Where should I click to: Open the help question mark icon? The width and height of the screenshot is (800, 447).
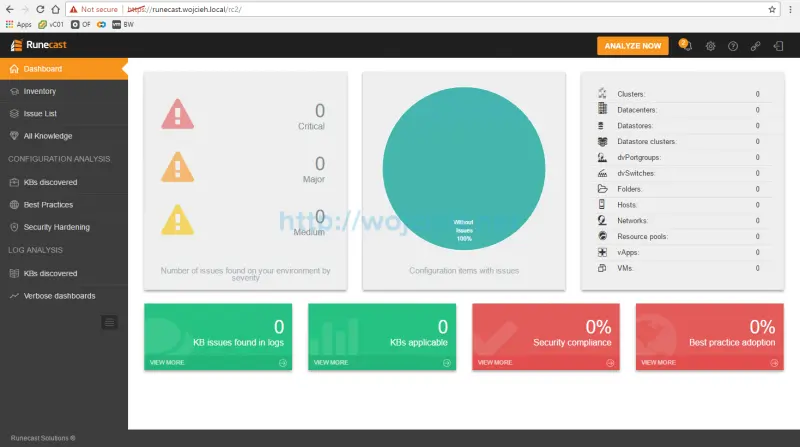point(733,46)
